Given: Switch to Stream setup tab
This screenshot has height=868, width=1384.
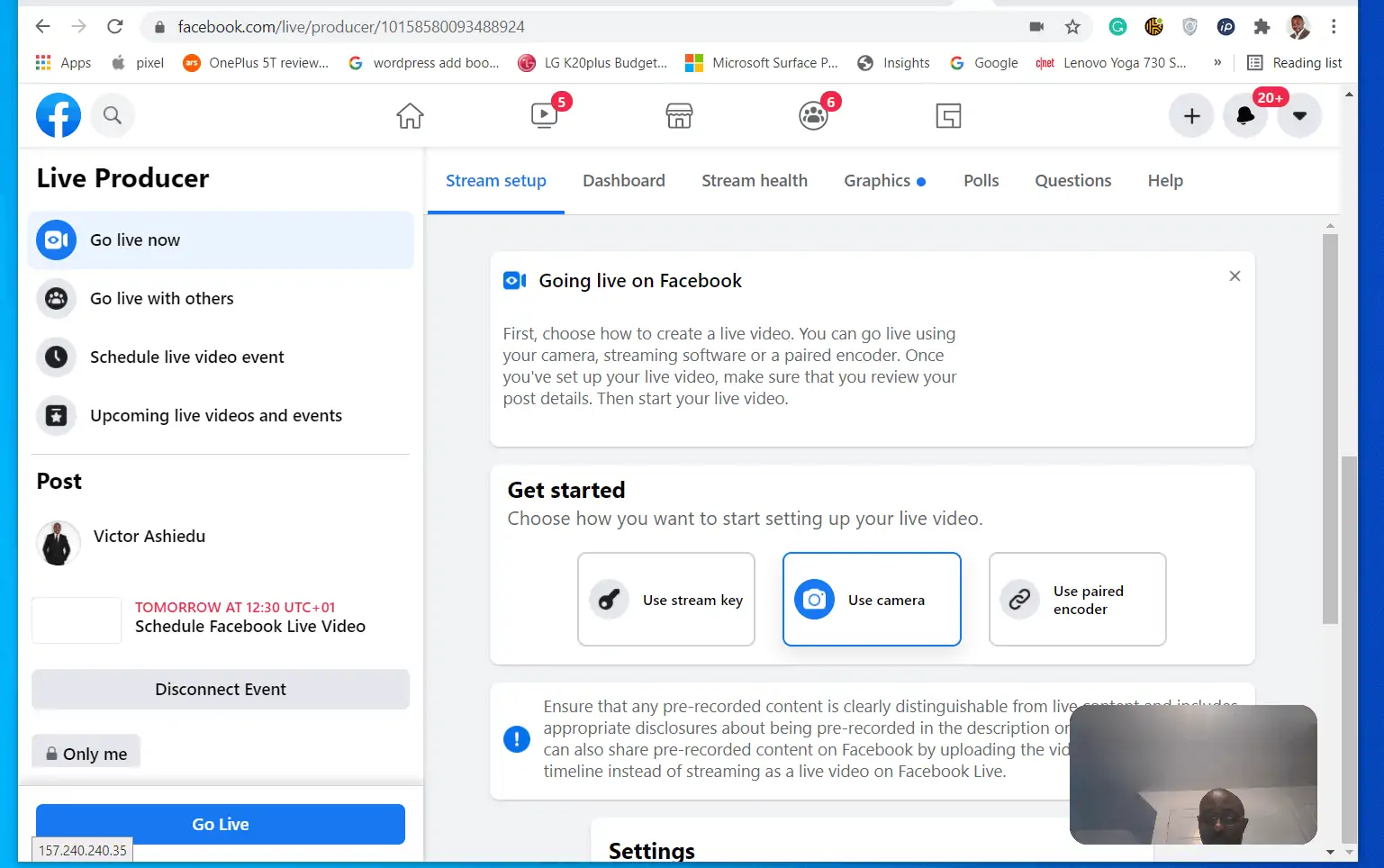Looking at the screenshot, I should [x=496, y=181].
